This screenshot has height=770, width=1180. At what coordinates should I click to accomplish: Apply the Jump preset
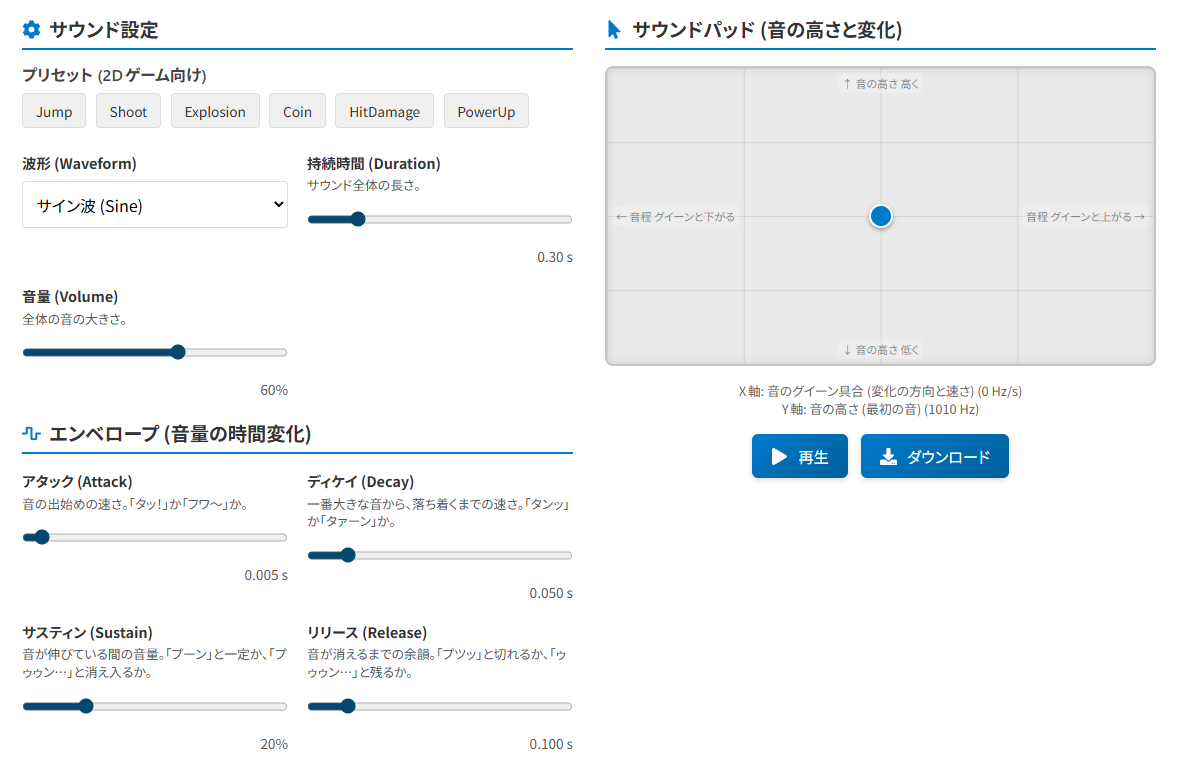[54, 112]
